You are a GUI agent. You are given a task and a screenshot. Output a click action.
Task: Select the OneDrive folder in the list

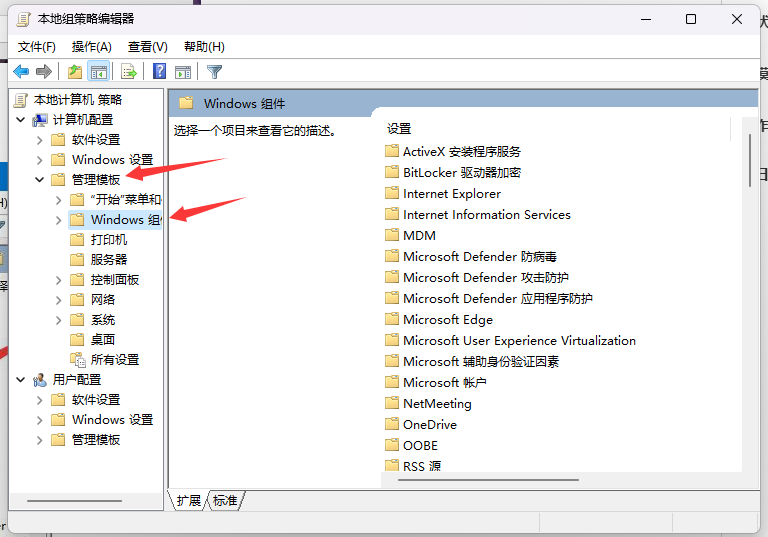429,424
